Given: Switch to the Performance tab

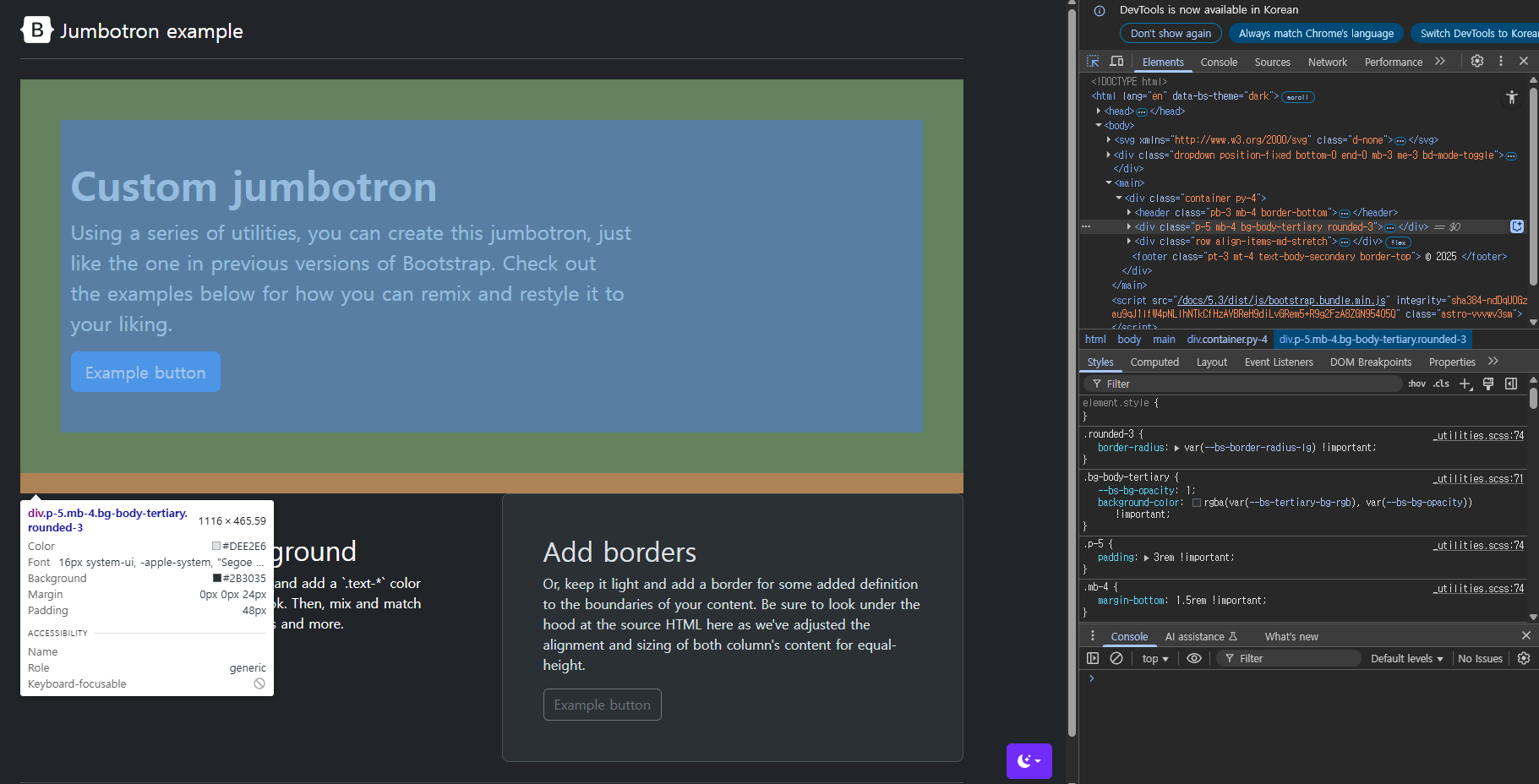Looking at the screenshot, I should click(1394, 62).
